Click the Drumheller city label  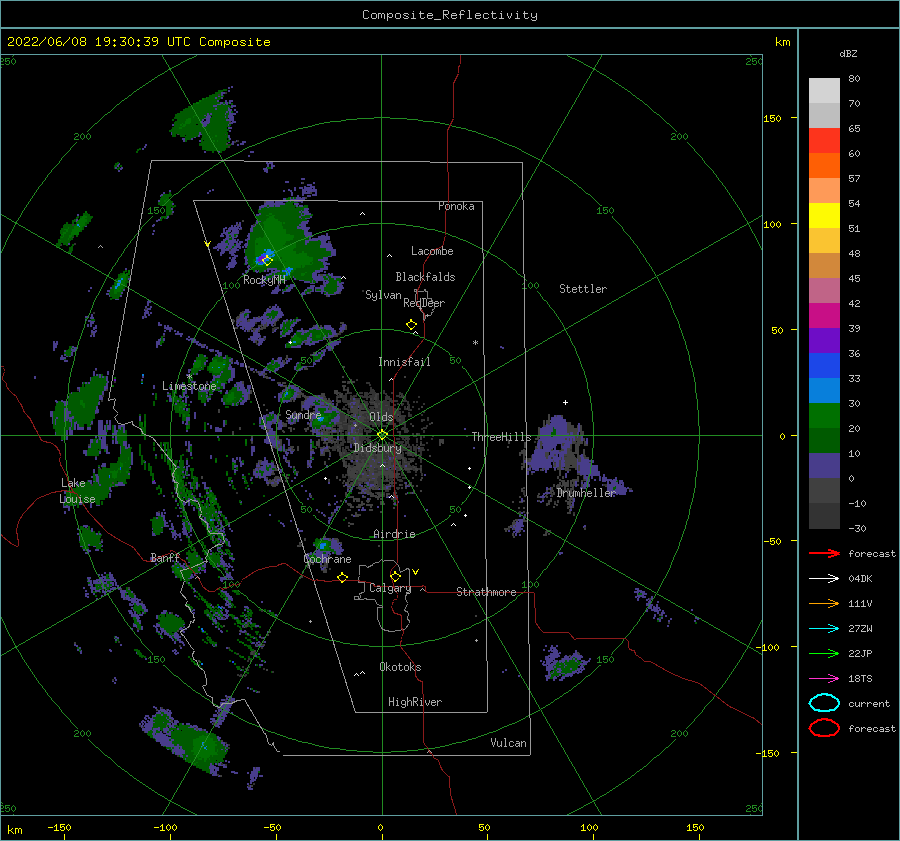[x=586, y=493]
